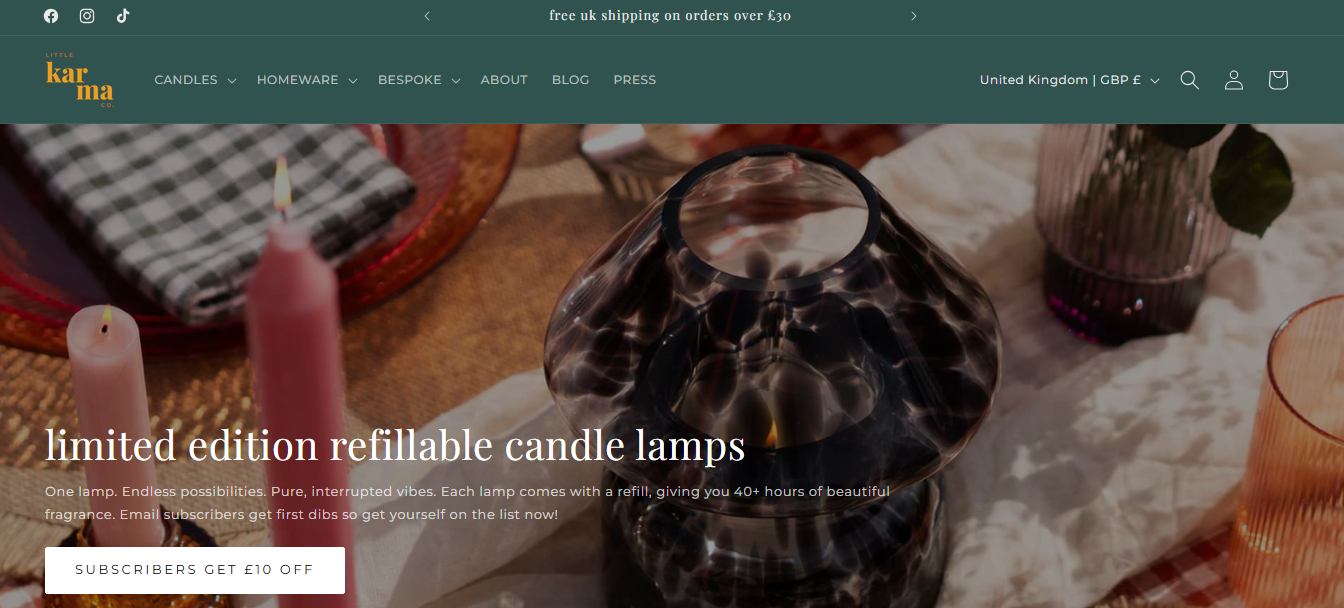Click the Little Karma Co logo

[x=80, y=80]
